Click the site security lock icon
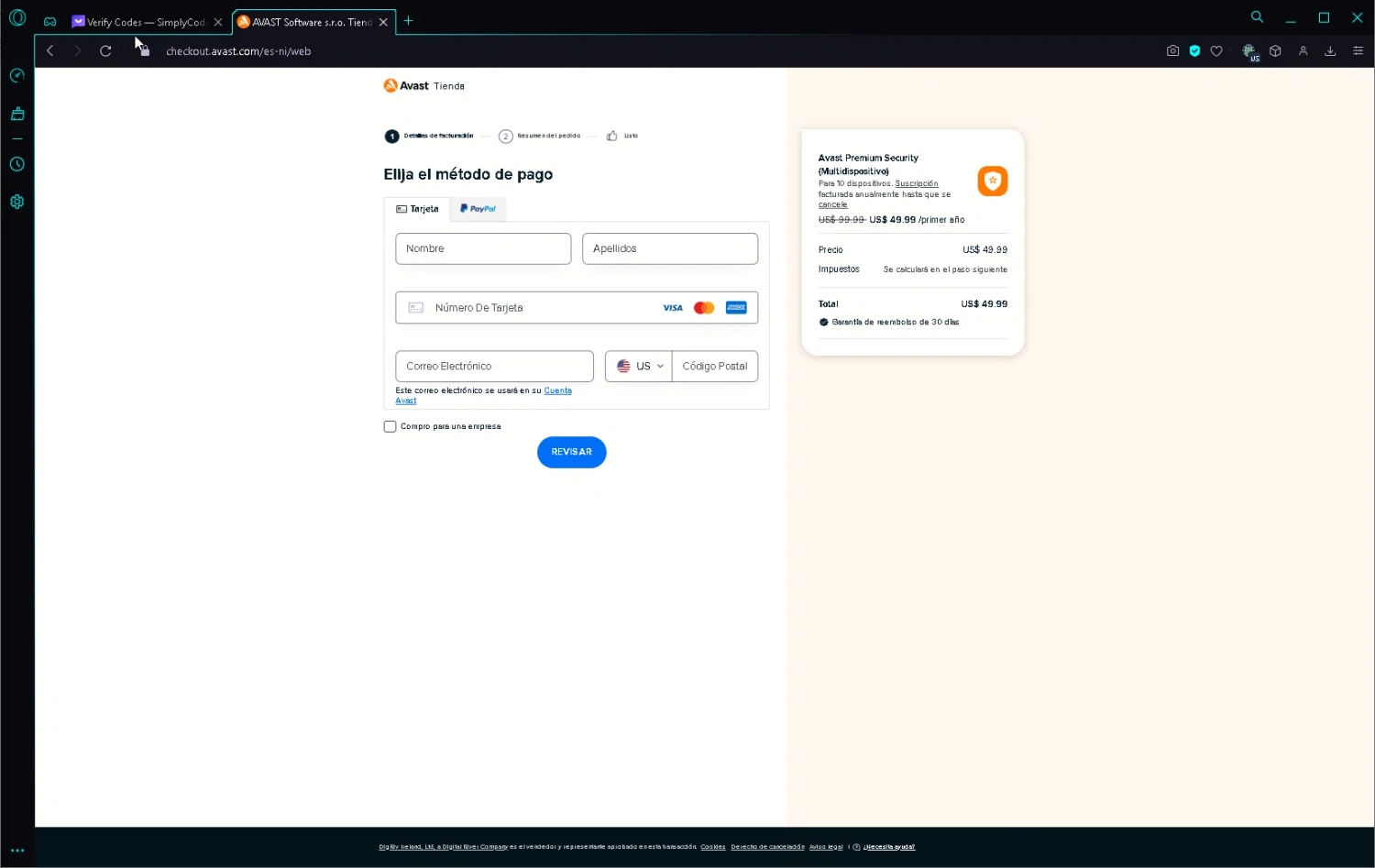The image size is (1375, 868). tap(145, 51)
